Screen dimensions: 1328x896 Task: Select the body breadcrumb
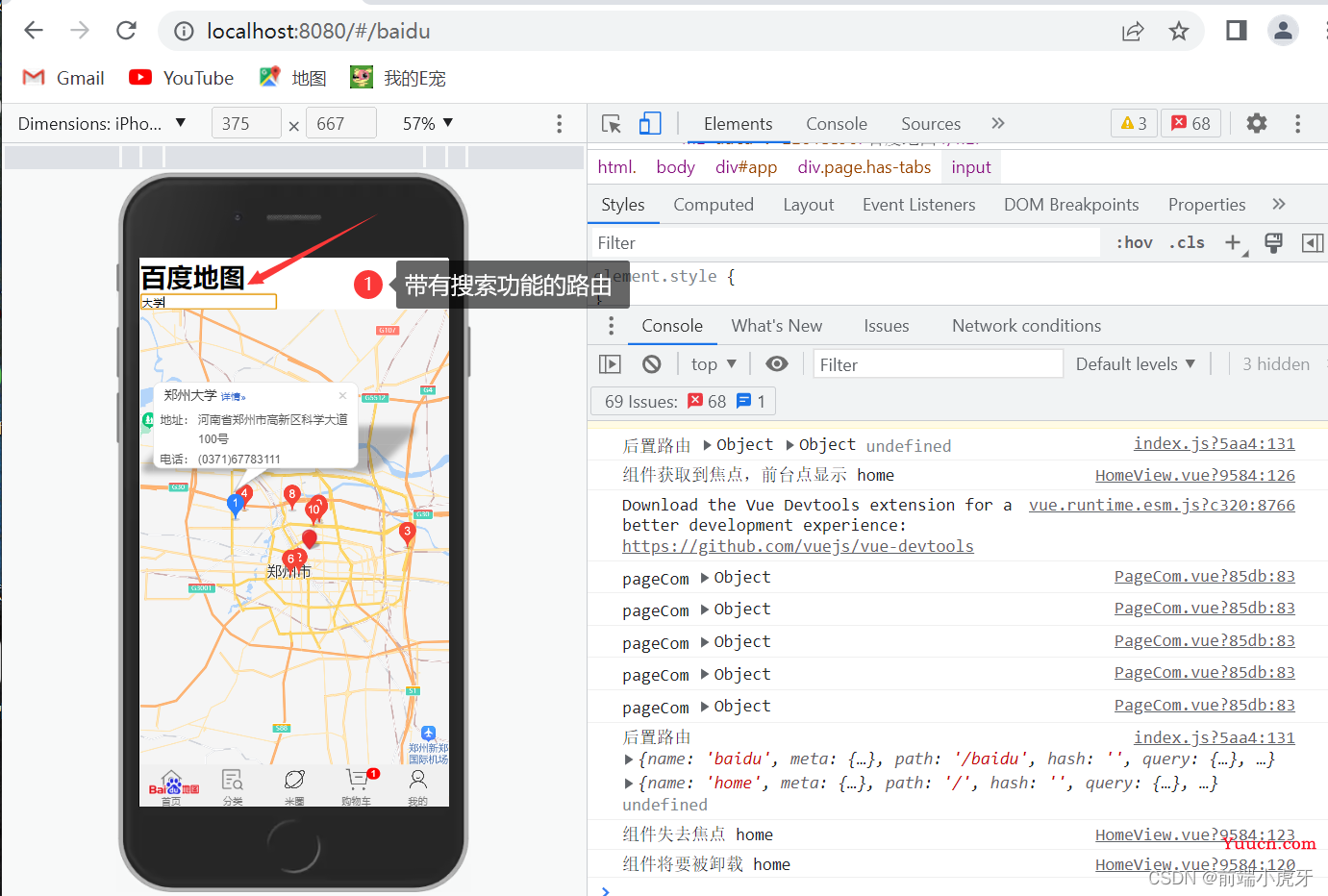tap(675, 167)
